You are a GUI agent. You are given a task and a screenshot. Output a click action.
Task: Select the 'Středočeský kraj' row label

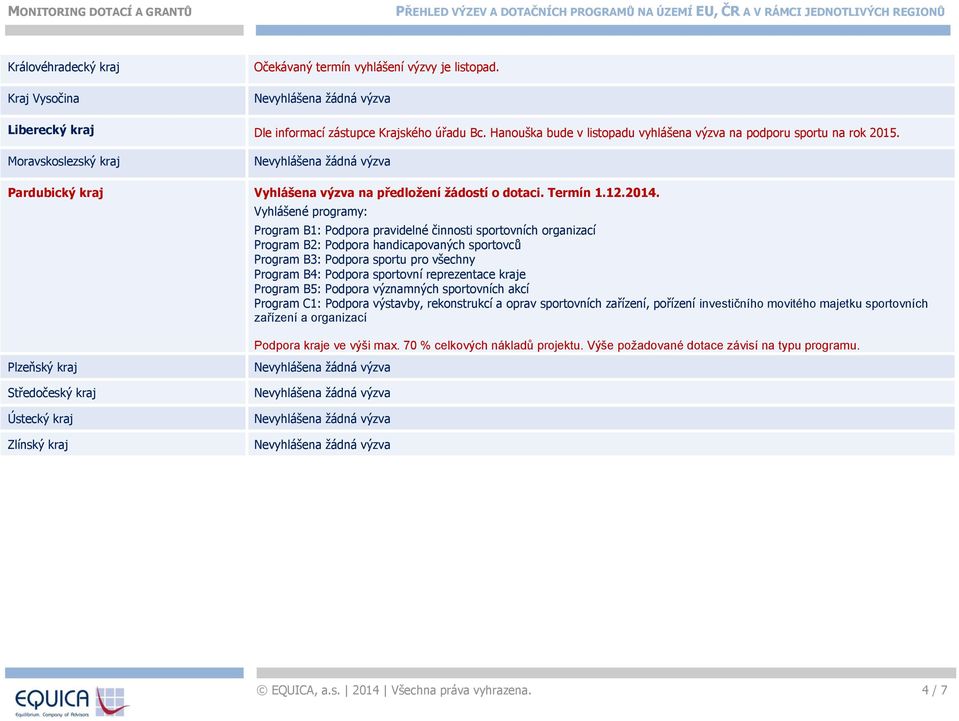(52, 393)
